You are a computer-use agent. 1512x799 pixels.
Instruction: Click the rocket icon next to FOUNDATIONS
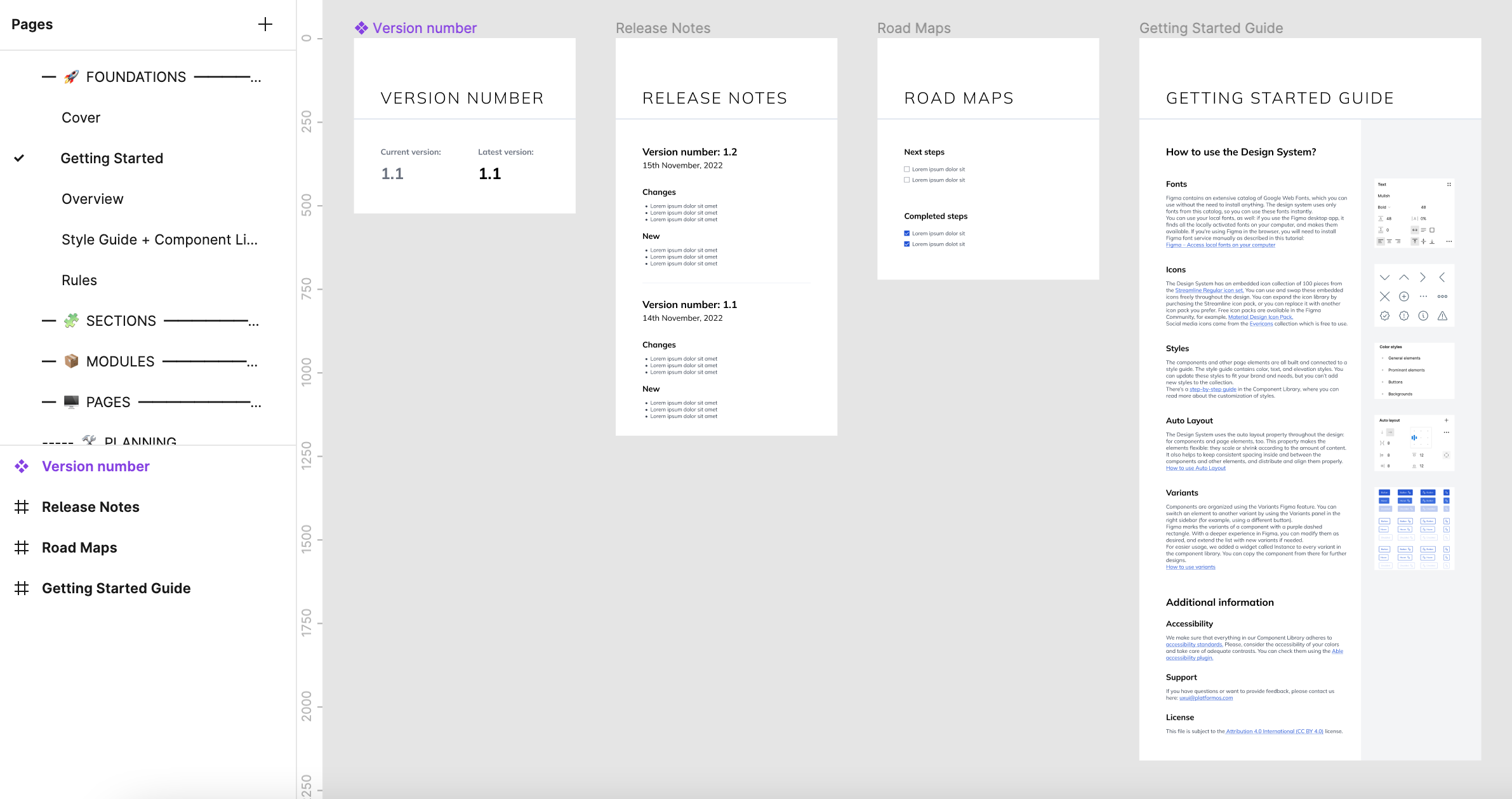[x=72, y=76]
